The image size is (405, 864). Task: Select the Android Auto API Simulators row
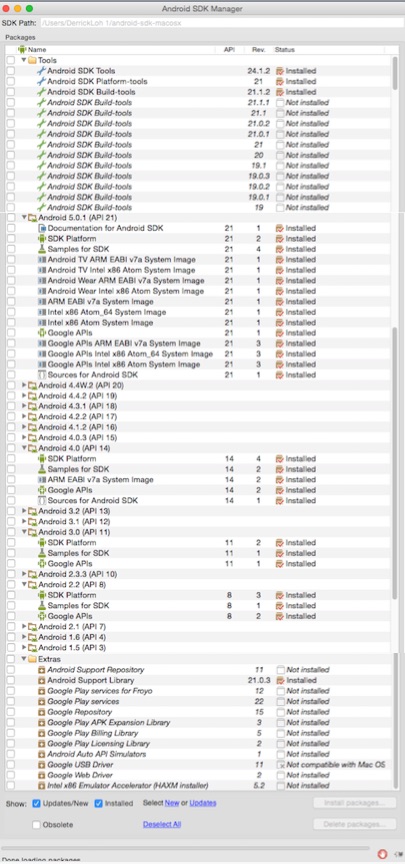click(x=198, y=754)
